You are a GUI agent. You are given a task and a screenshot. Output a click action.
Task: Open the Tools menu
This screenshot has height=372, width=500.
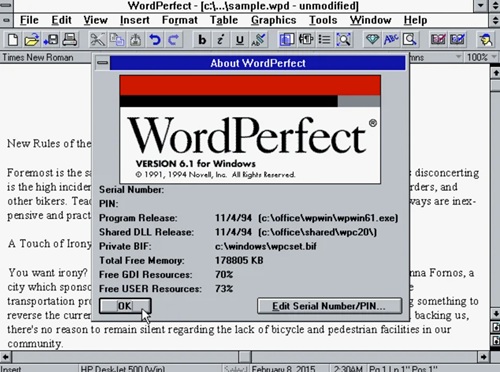pyautogui.click(x=323, y=20)
